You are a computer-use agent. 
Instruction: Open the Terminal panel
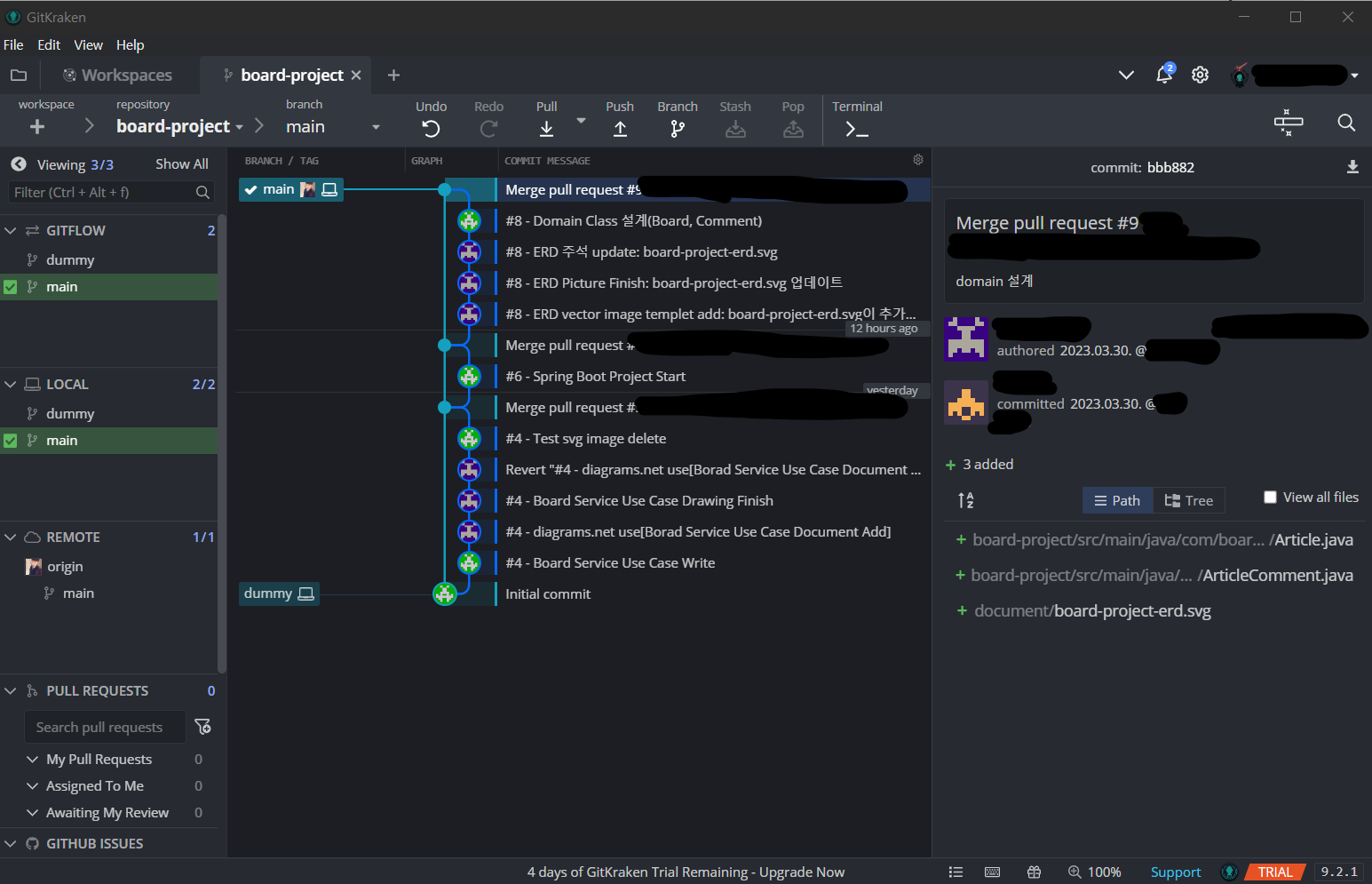857,130
